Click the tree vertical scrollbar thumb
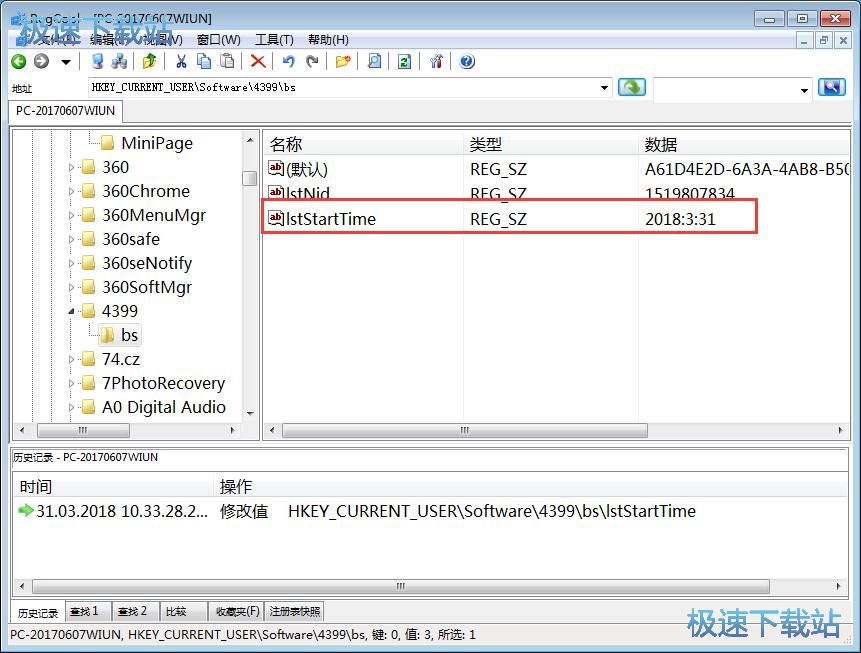 click(250, 178)
